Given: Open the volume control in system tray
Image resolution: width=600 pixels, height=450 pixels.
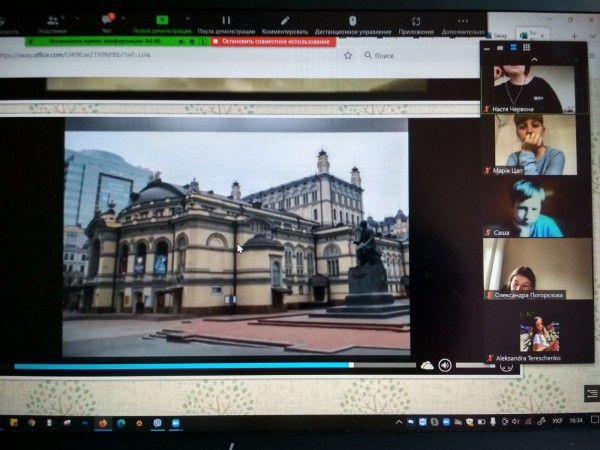Looking at the screenshot, I should [x=516, y=422].
